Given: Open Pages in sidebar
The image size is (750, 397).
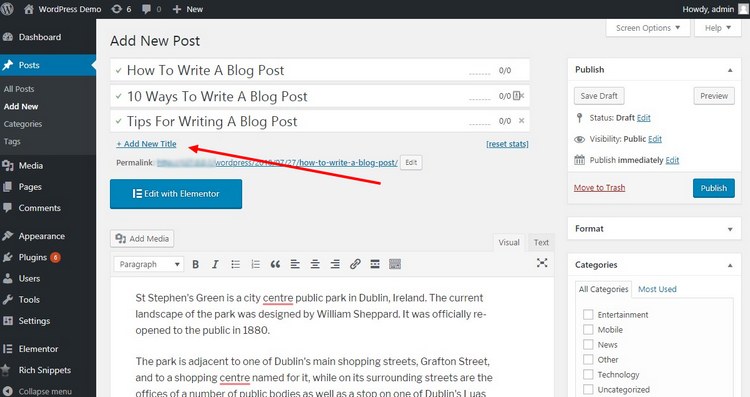Looking at the screenshot, I should [30, 187].
